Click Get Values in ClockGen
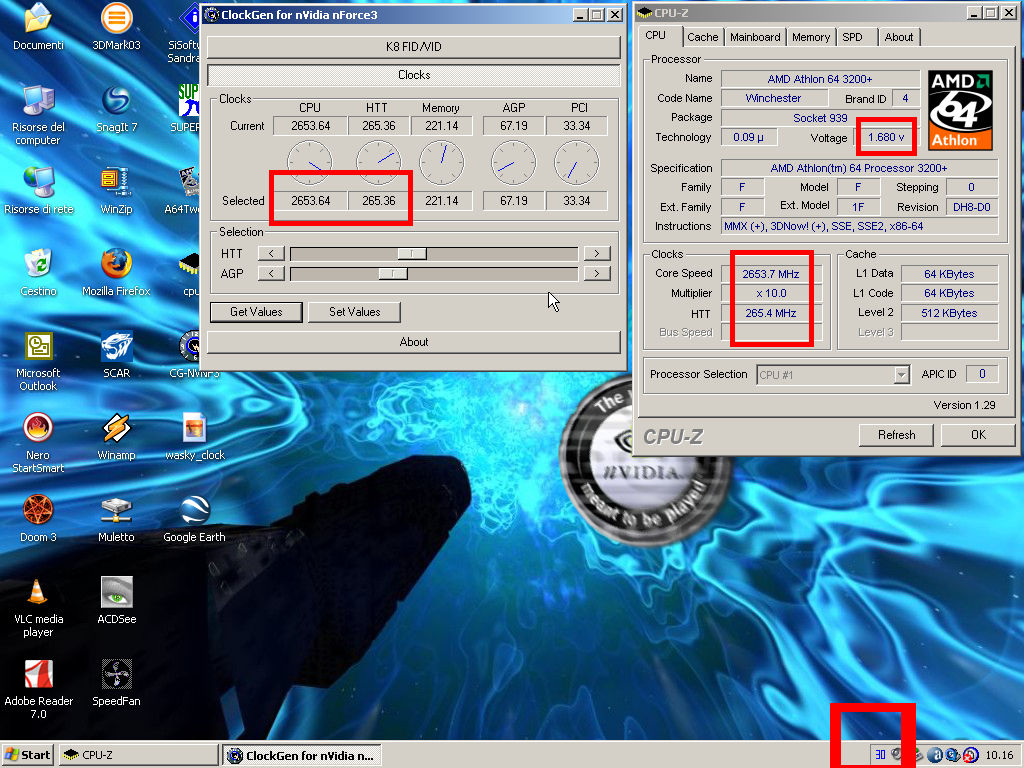1024x768 pixels. 256,312
